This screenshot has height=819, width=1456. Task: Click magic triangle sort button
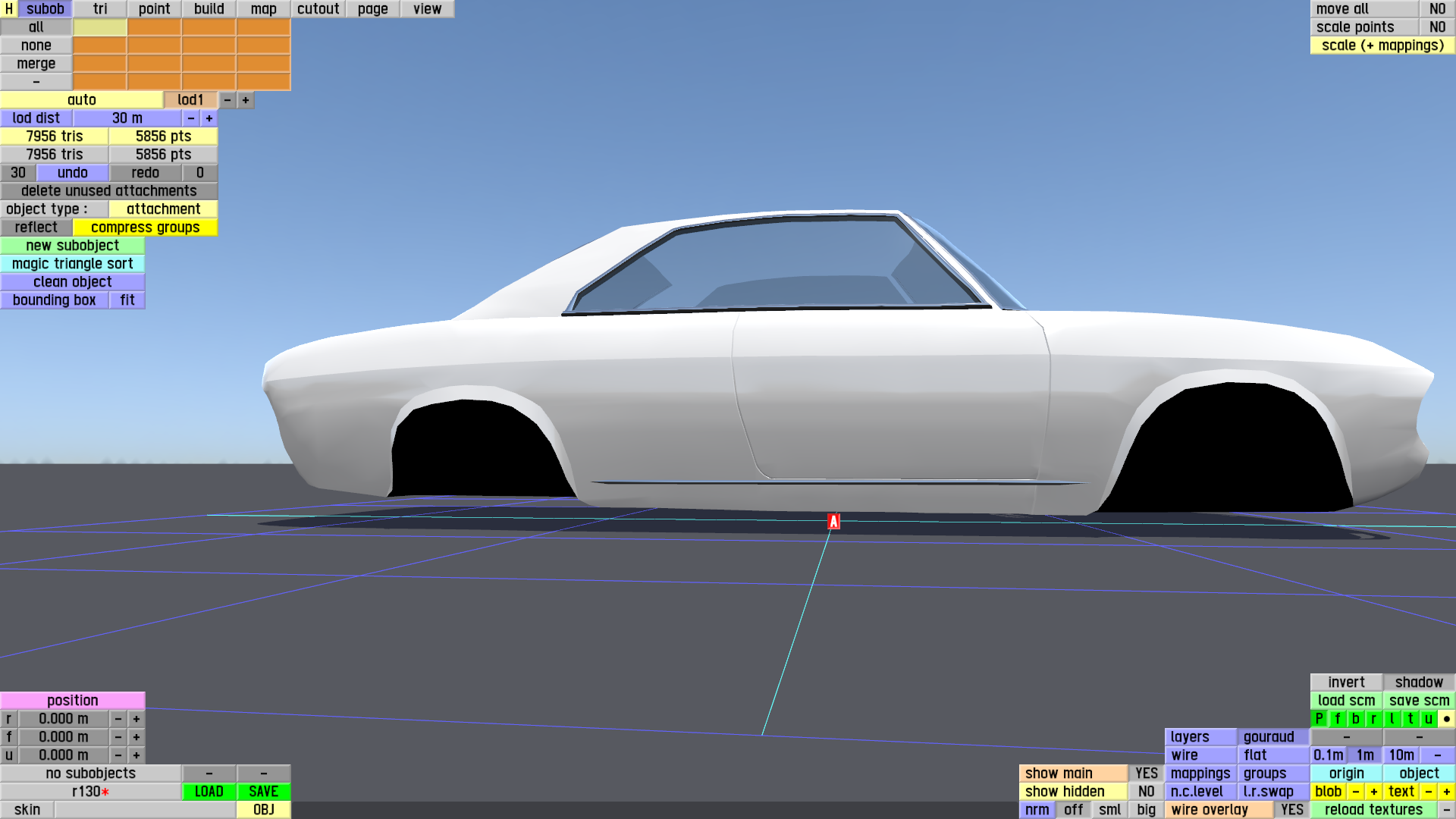72,264
